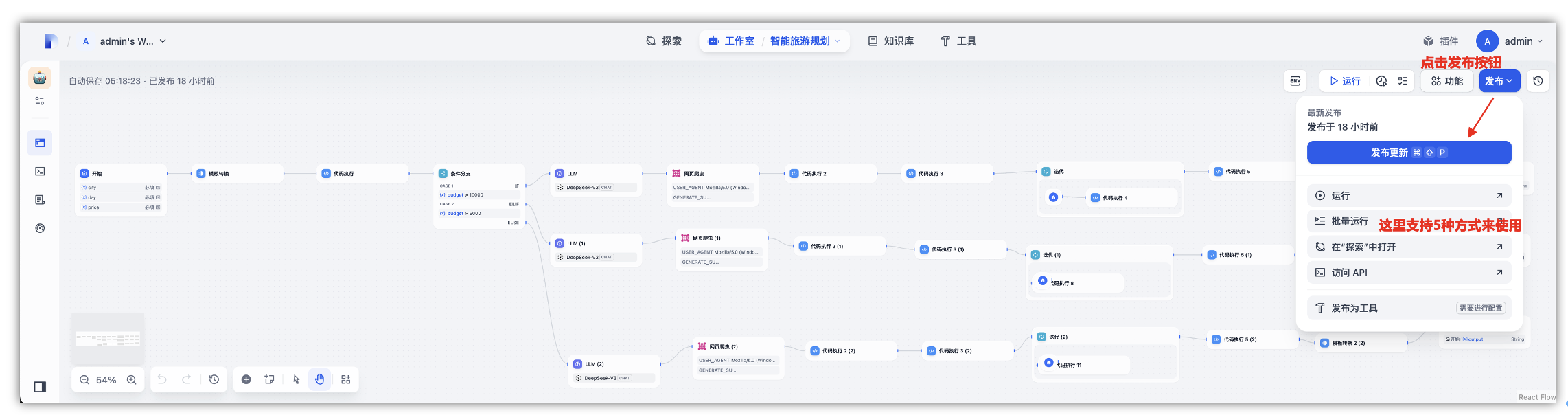
Task: Select 发布为工具 option
Action: click(1409, 308)
